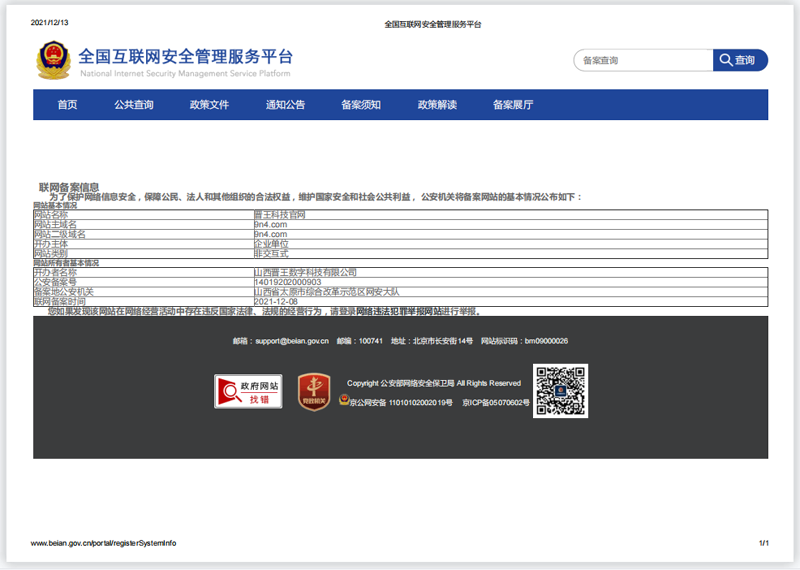Screen dimensions: 800x570
Task: Open the 京公网安备 11010102002019号 link
Action: (x=401, y=403)
